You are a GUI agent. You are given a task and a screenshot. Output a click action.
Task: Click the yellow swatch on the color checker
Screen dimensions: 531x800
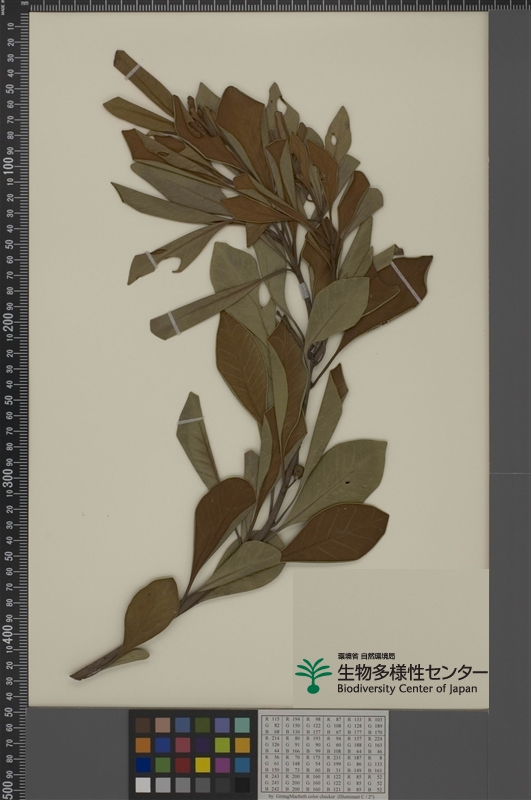point(202,764)
